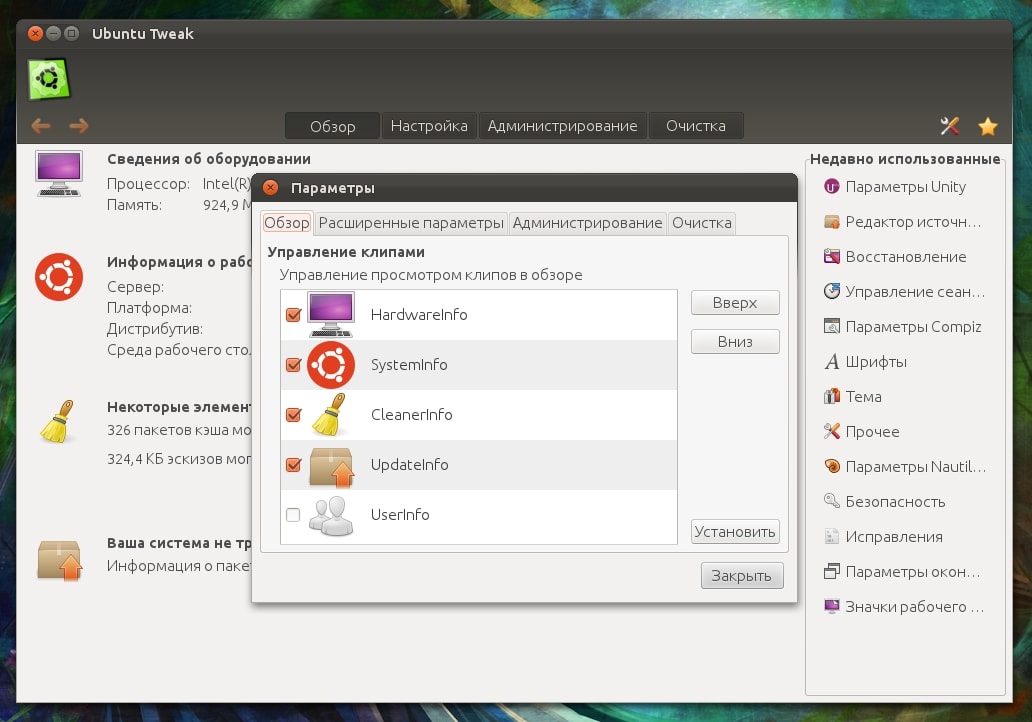Open Шрифты font icon in sidebar
The width and height of the screenshot is (1032, 722).
pyautogui.click(x=832, y=361)
